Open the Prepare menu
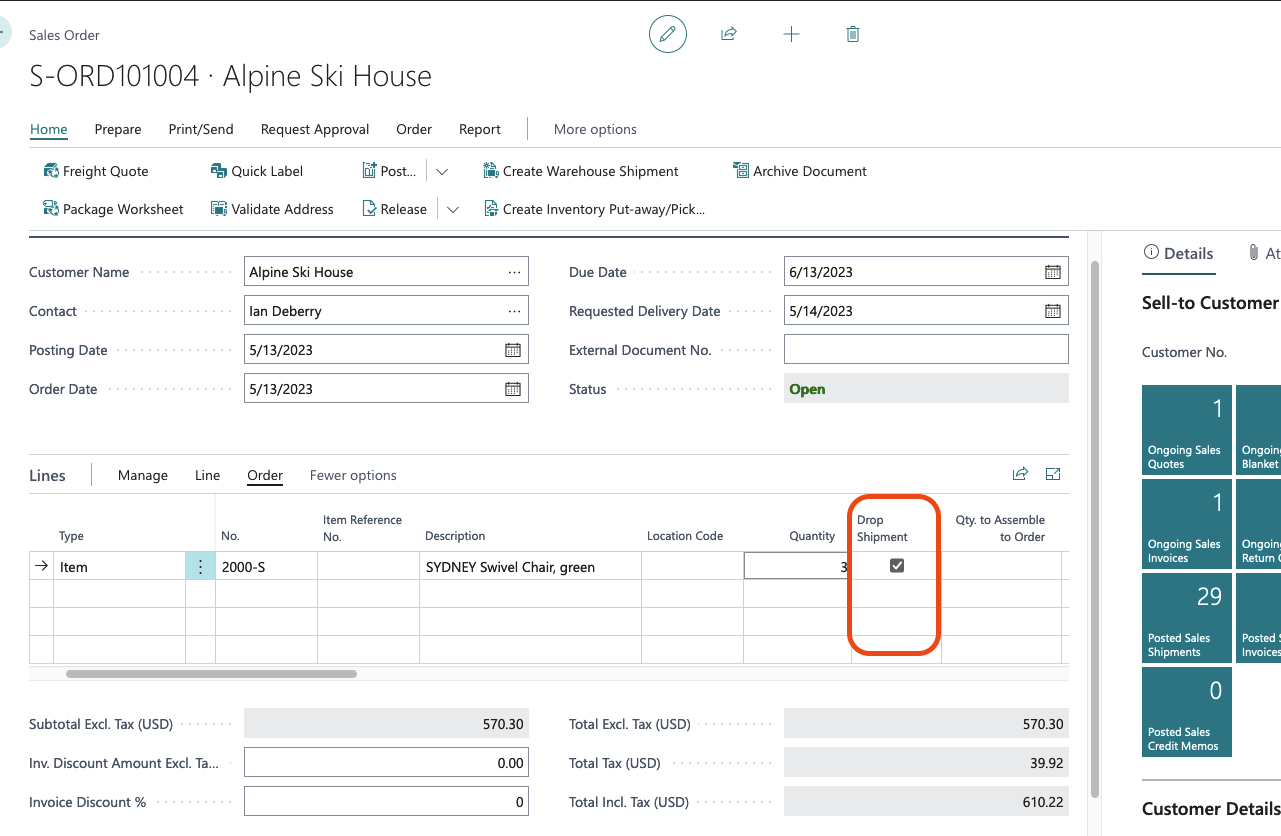The height and width of the screenshot is (836, 1281). (118, 129)
